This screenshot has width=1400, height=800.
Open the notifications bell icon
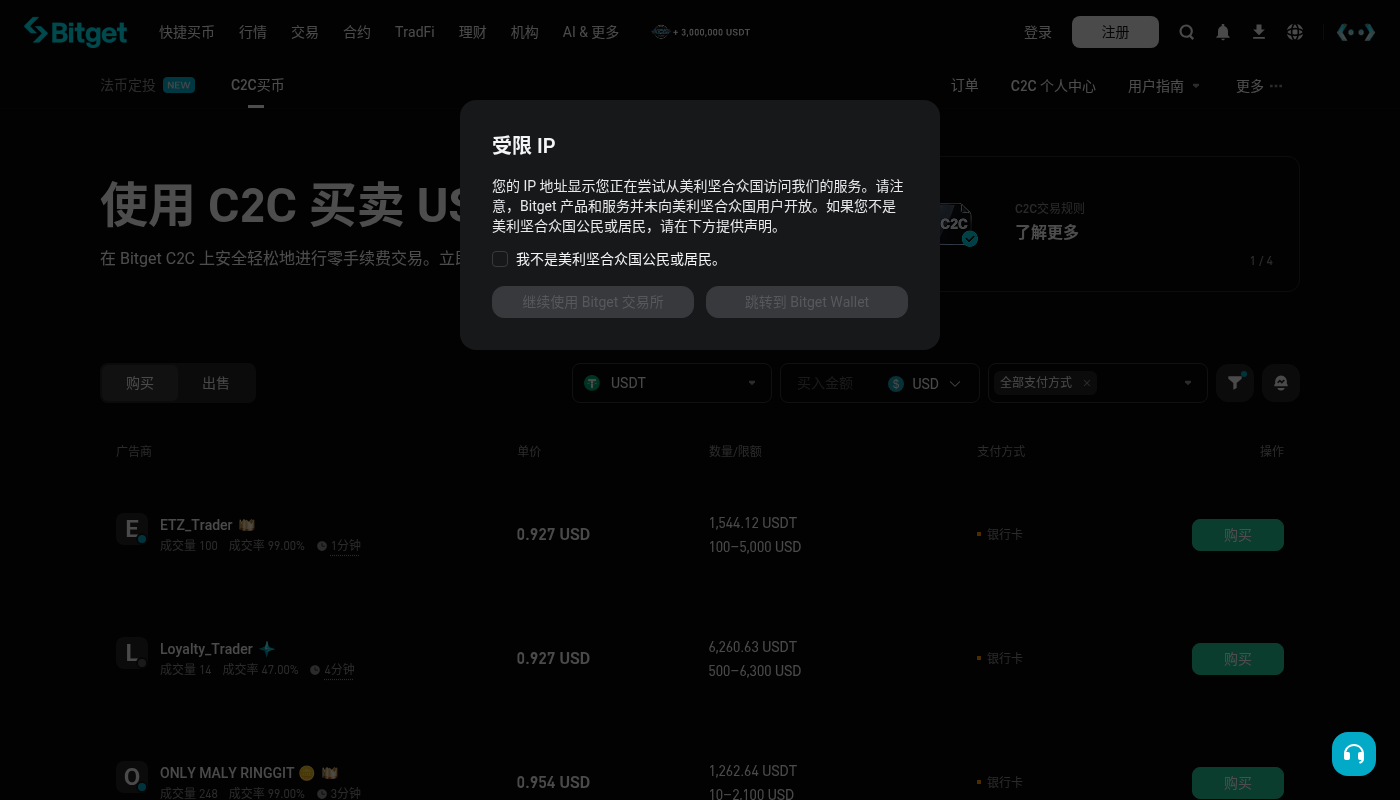1223,32
